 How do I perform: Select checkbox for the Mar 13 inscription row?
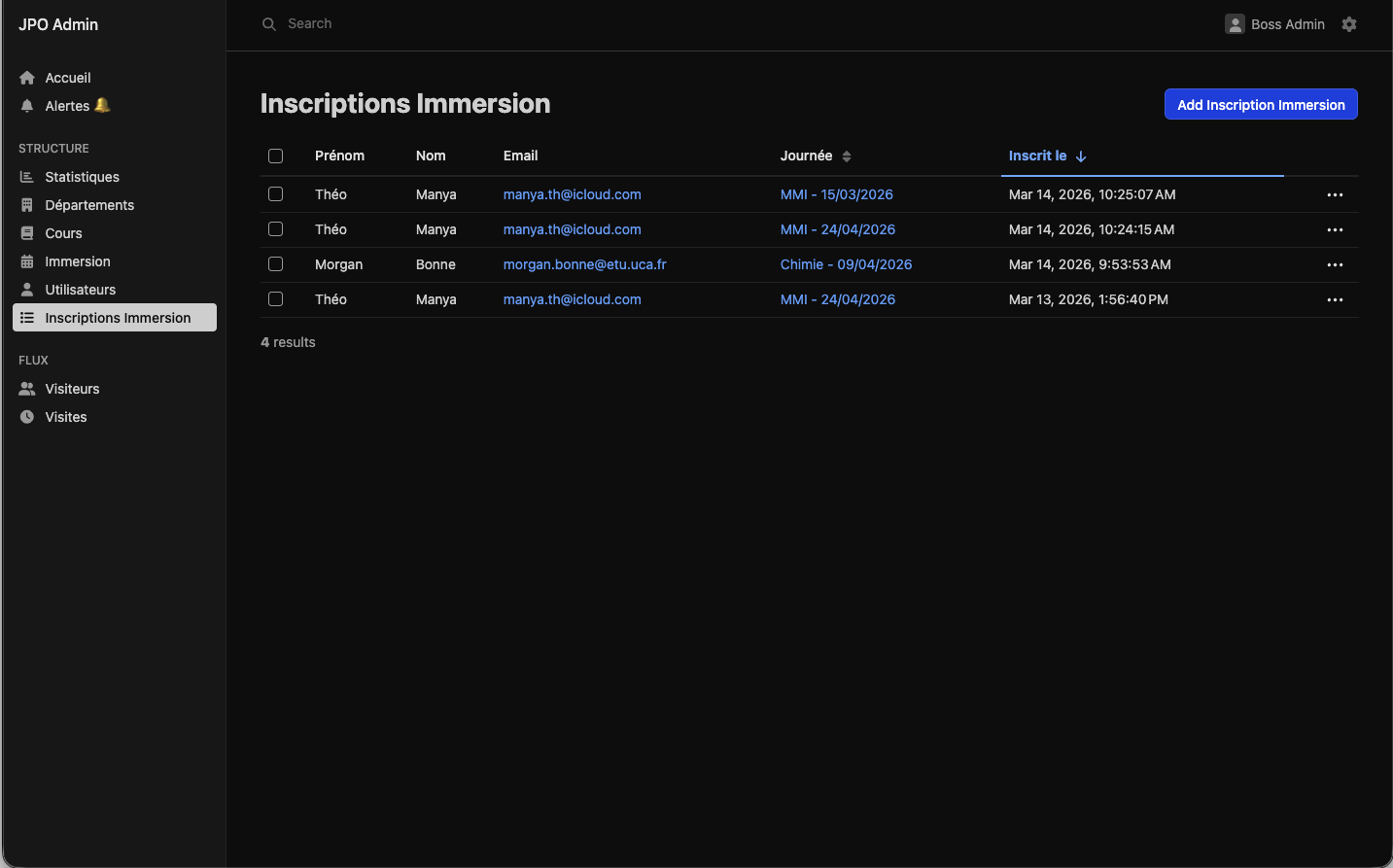pyautogui.click(x=276, y=299)
